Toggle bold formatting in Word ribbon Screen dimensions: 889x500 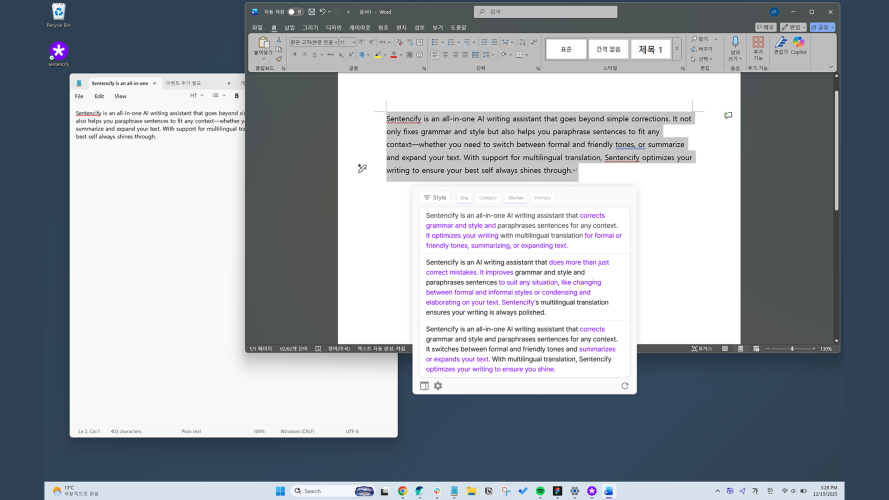pos(294,55)
